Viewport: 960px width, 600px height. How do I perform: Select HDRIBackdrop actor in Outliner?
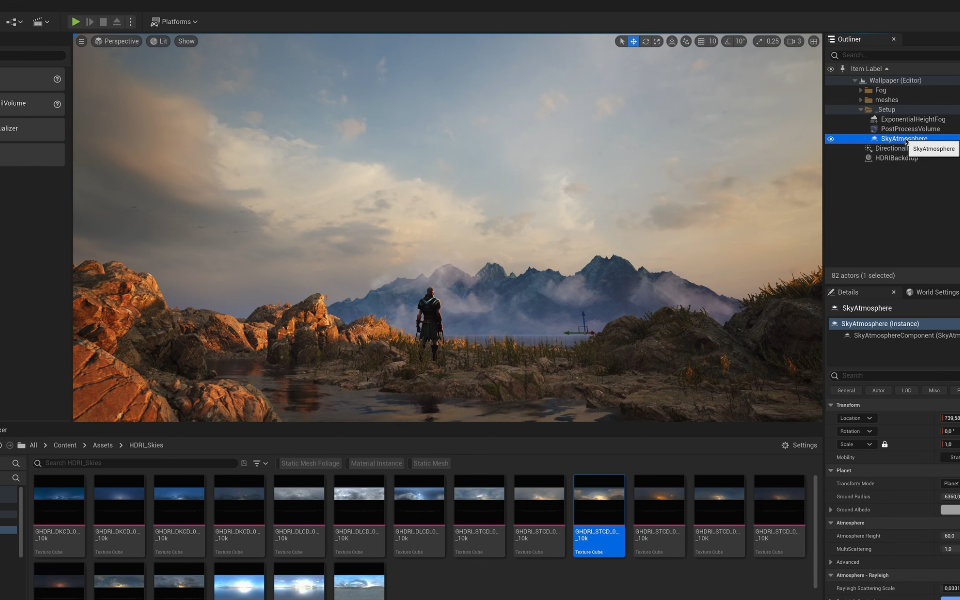click(x=896, y=158)
